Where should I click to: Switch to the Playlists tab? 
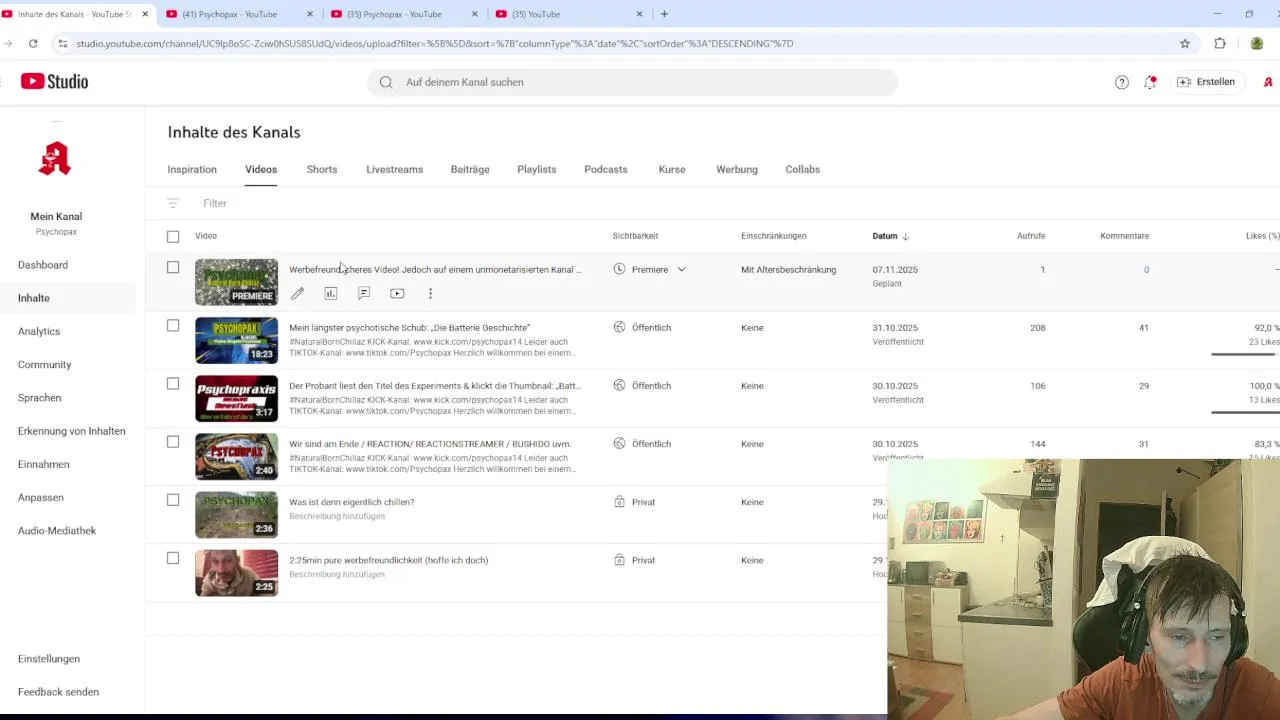(x=536, y=169)
